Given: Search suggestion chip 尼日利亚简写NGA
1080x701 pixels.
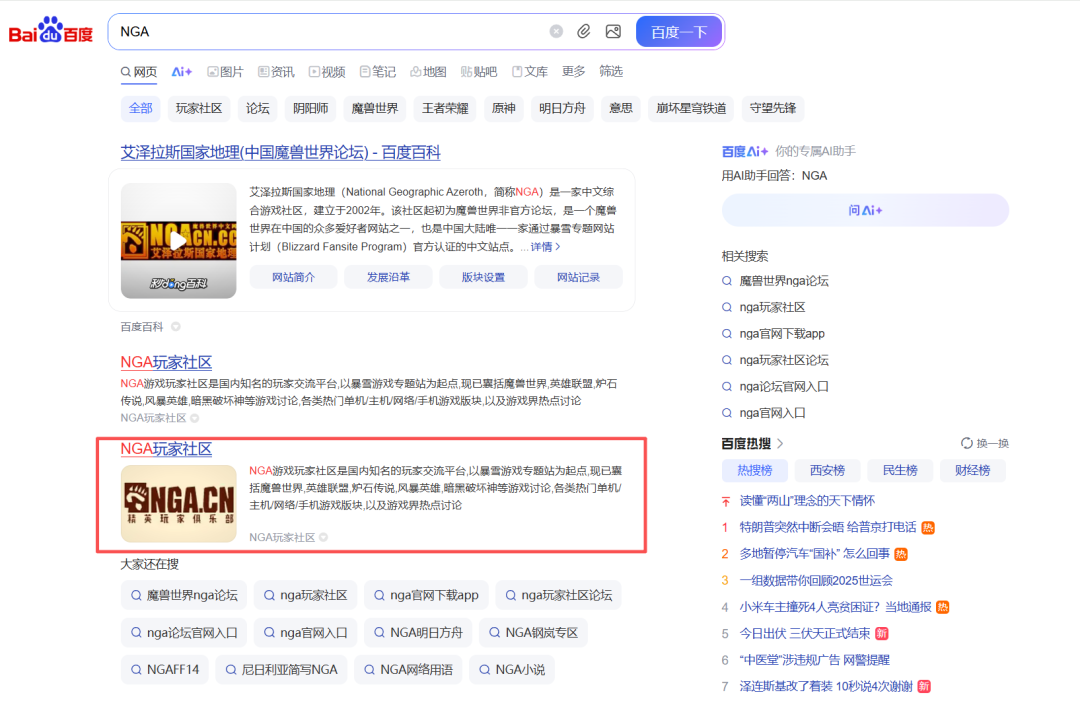Looking at the screenshot, I should pos(282,669).
